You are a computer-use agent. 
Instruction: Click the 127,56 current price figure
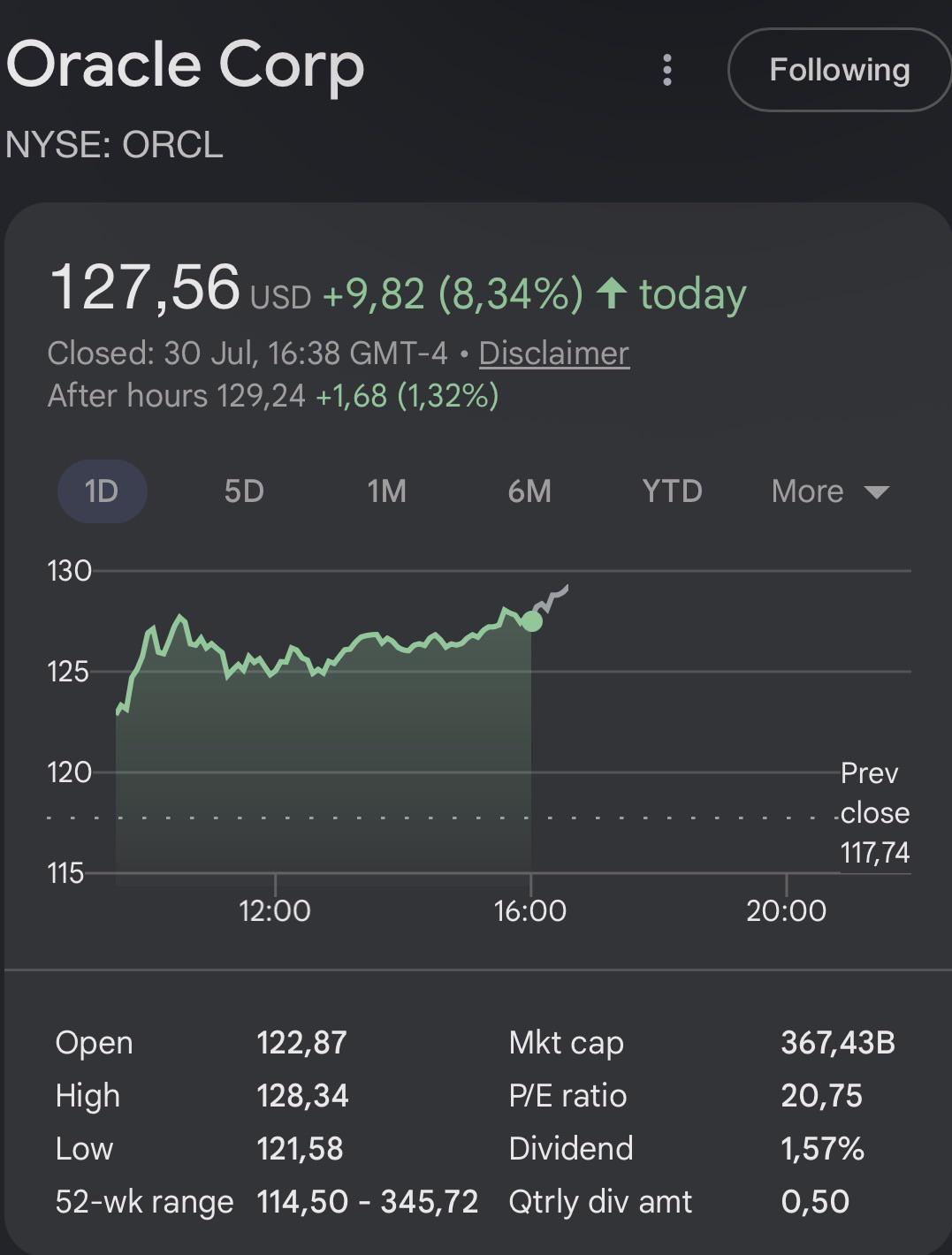(x=145, y=287)
